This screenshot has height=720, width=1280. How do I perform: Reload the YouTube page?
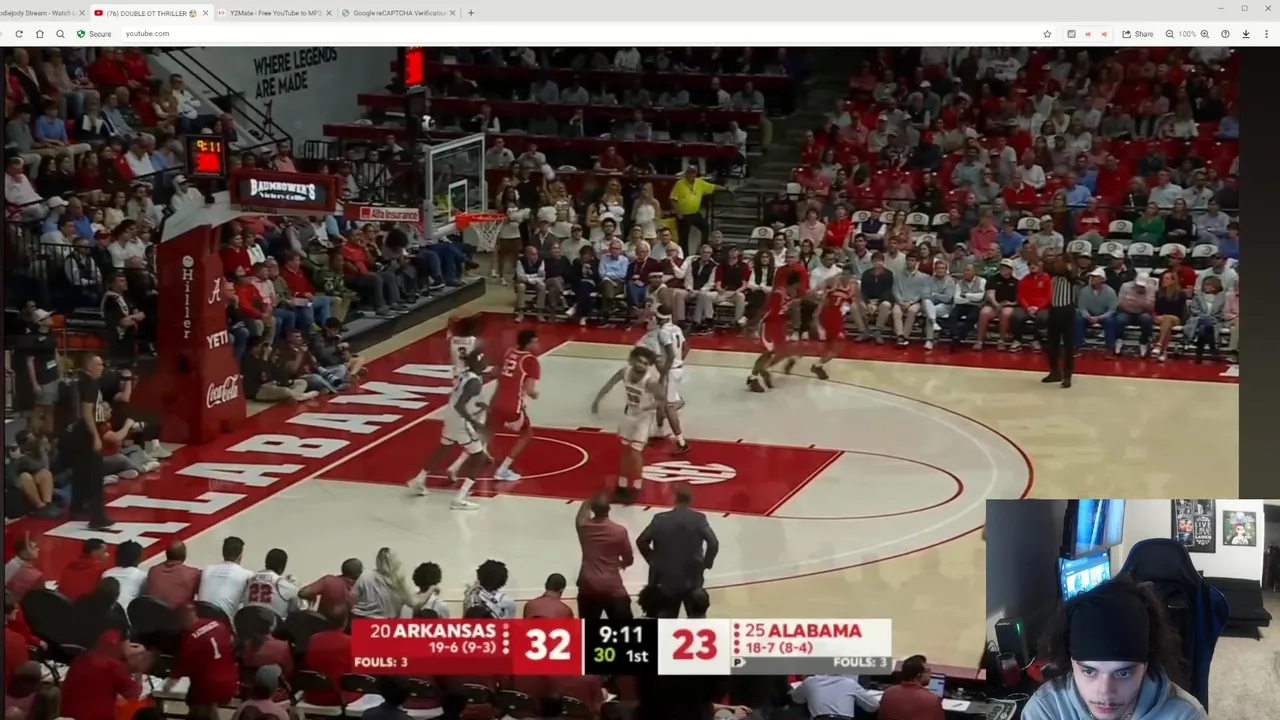18,34
